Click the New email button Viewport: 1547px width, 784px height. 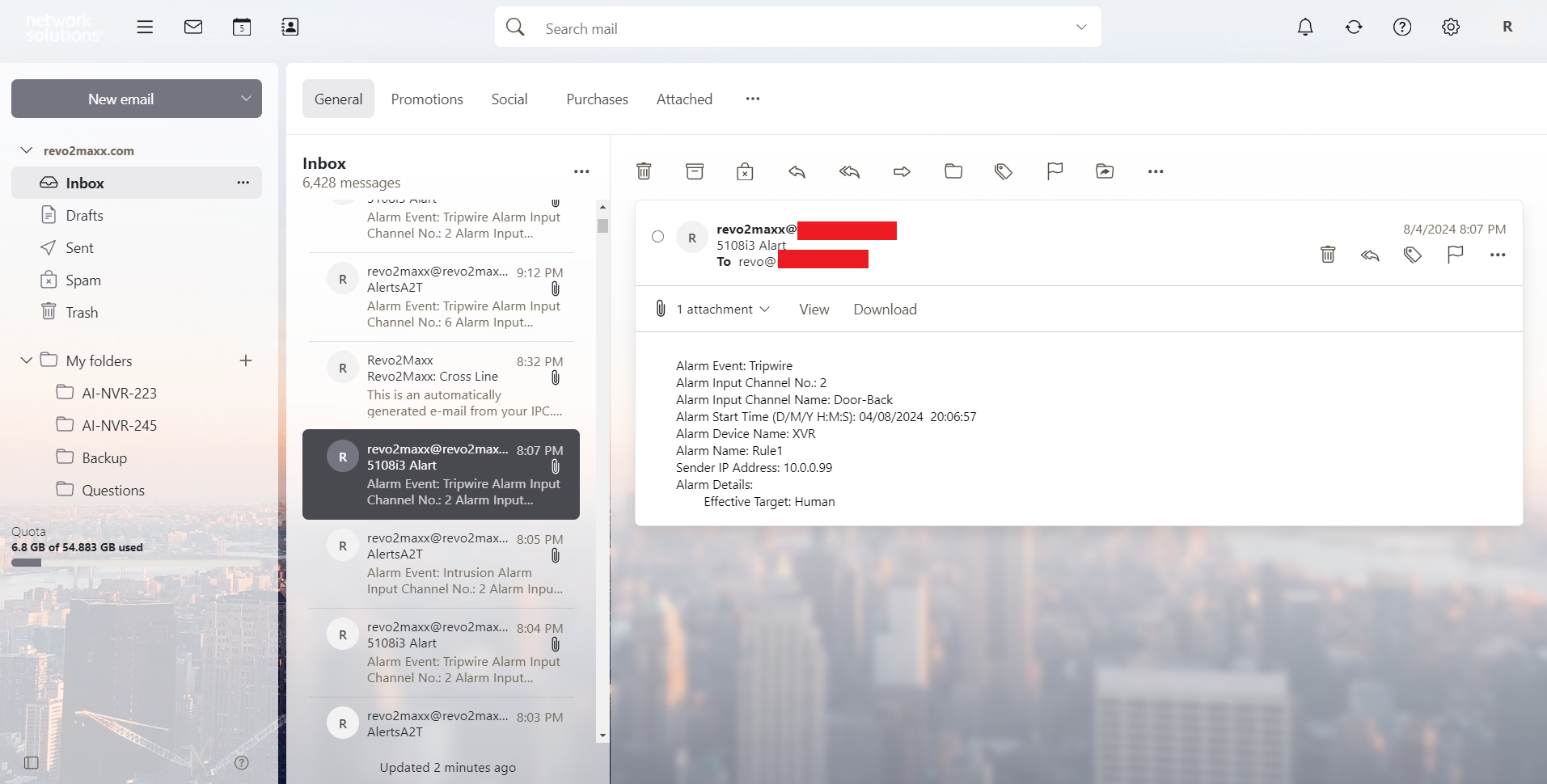tap(121, 99)
